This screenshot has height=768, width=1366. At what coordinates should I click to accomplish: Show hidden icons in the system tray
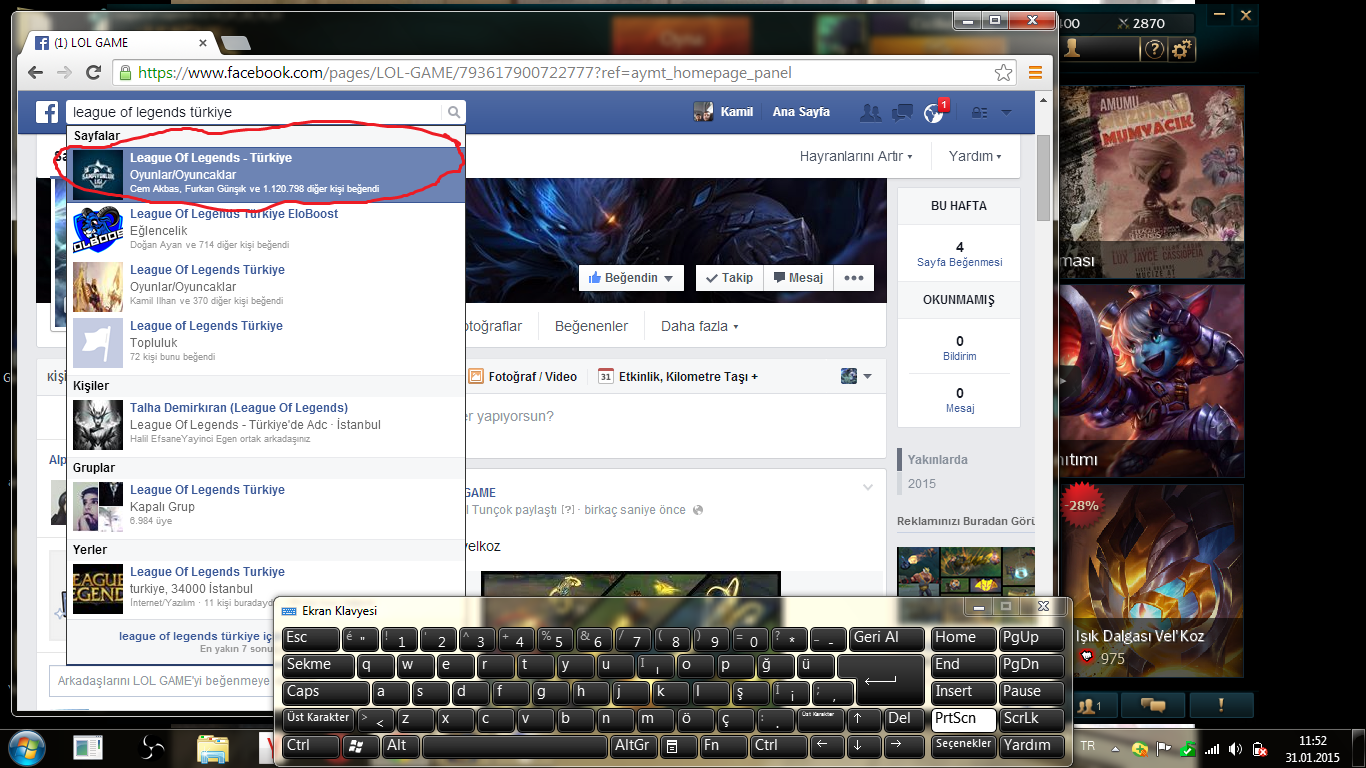[1113, 749]
